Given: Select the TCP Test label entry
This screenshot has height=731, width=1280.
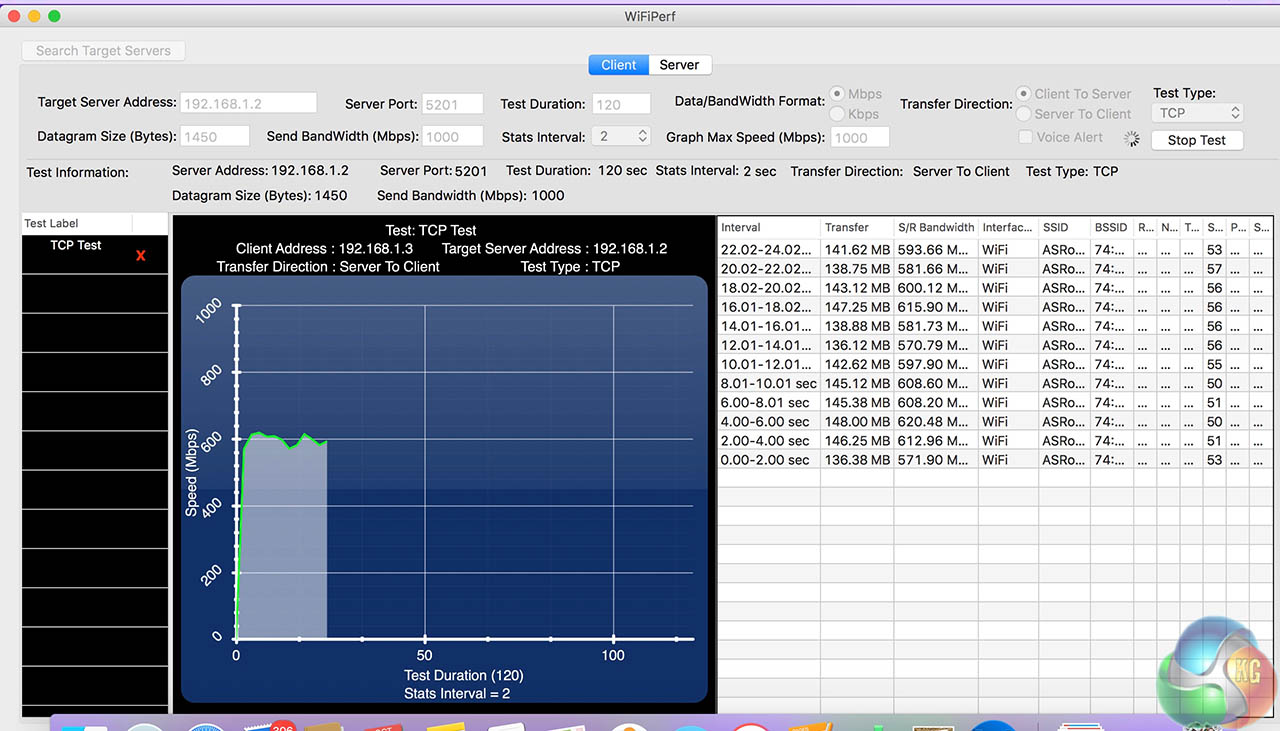Looking at the screenshot, I should 76,246.
